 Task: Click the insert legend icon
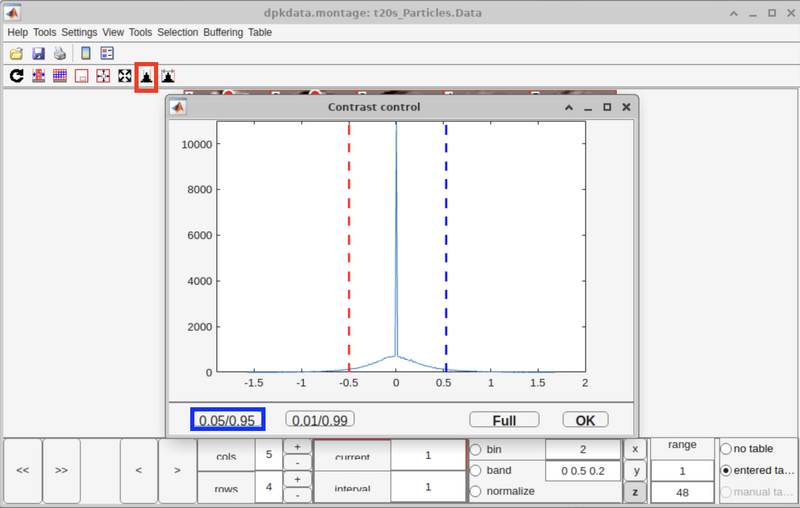tap(107, 53)
